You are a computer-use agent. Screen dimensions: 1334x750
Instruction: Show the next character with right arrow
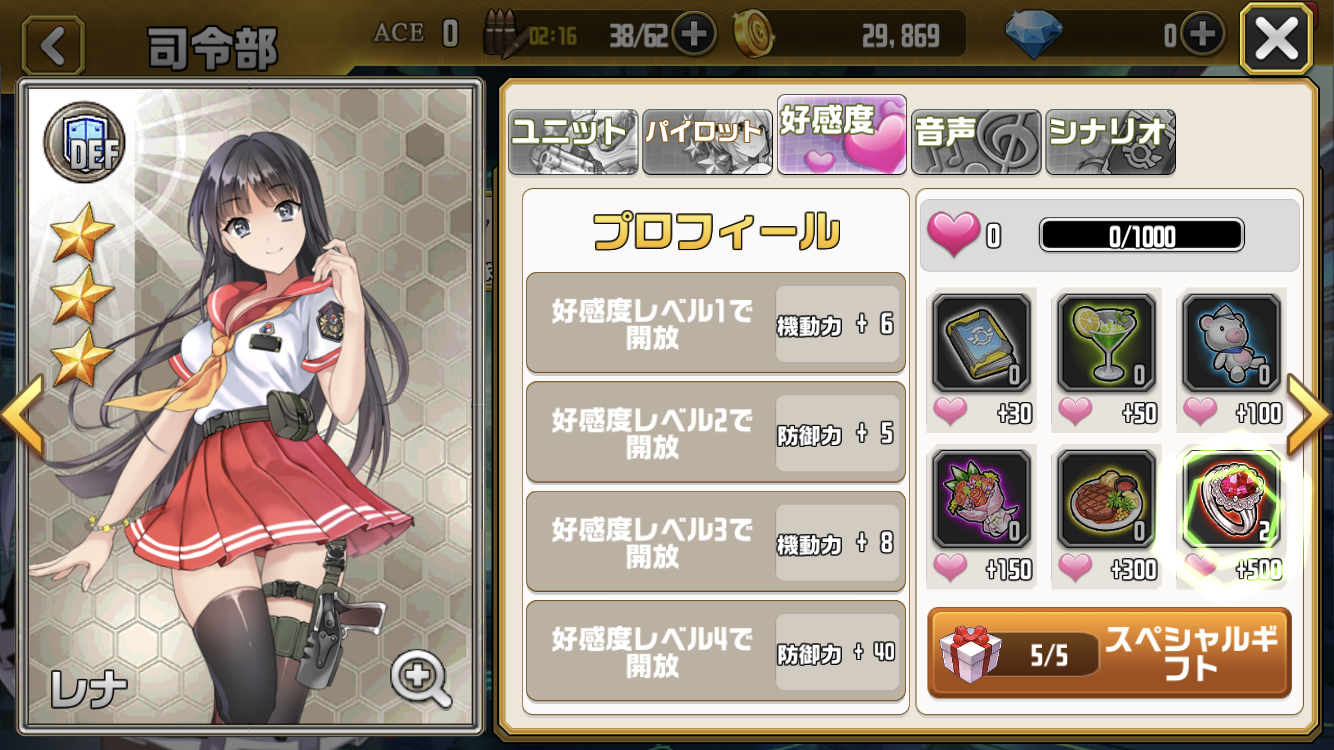[1310, 415]
